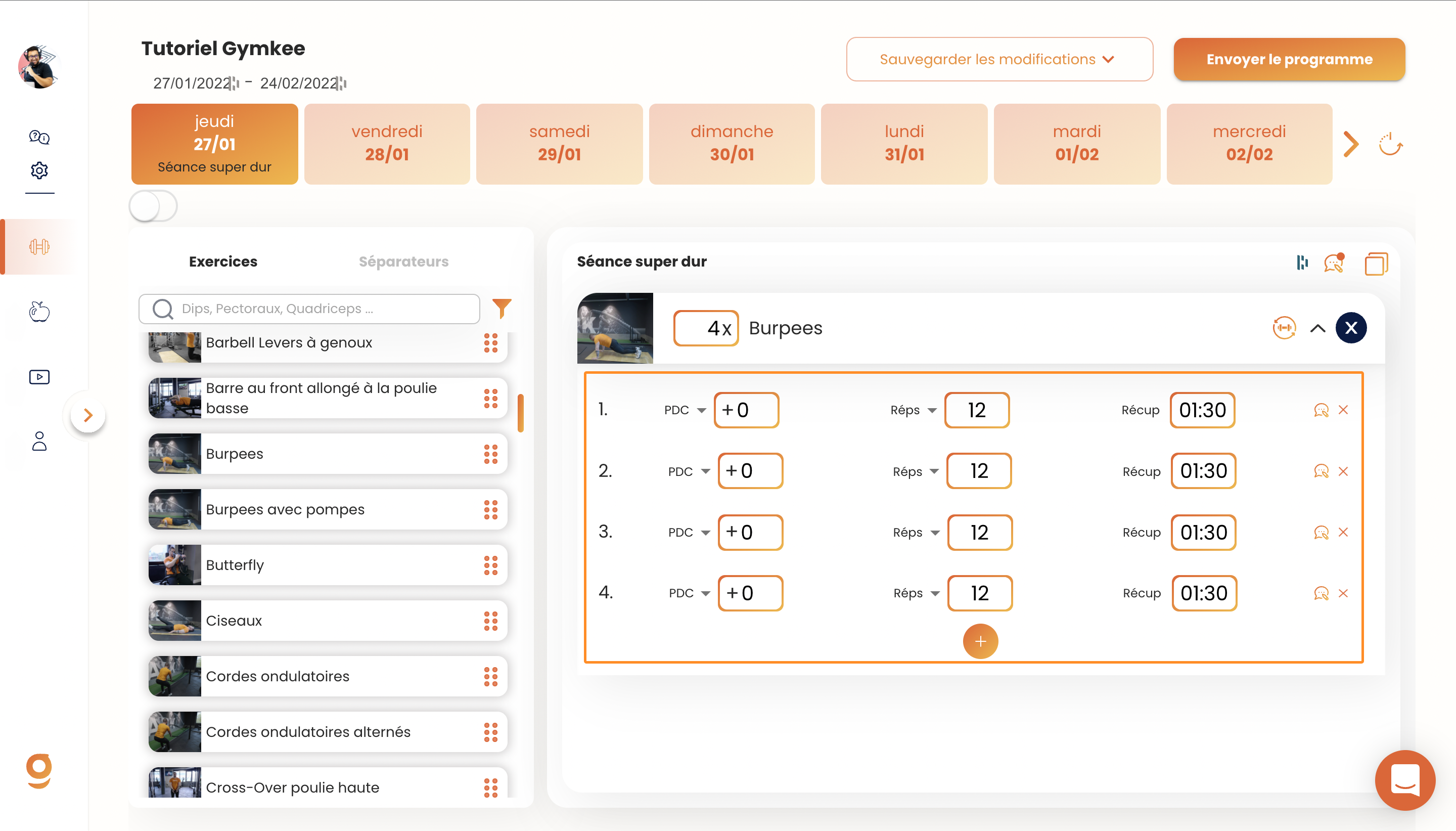Add comment to set 4

point(1322,593)
